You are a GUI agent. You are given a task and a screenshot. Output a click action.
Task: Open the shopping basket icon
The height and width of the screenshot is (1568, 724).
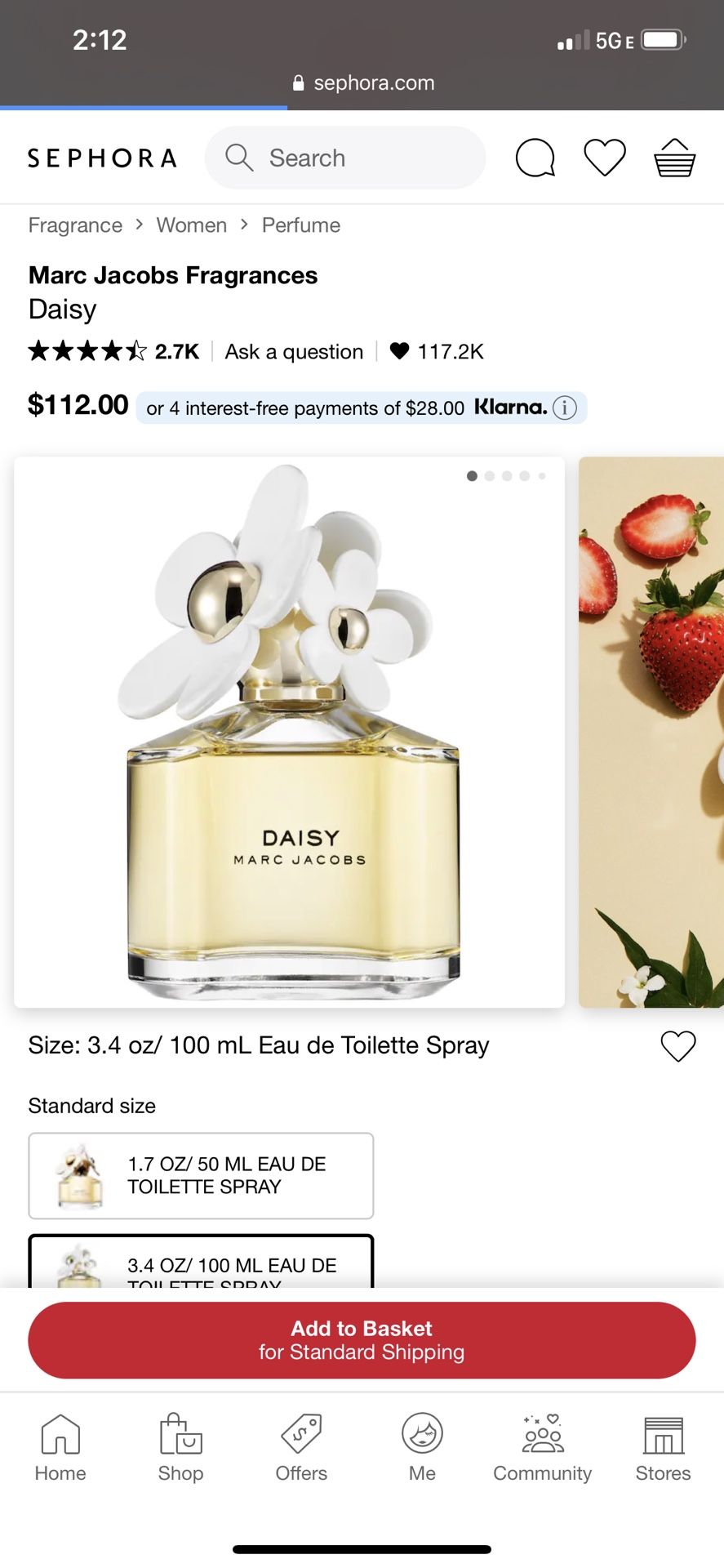pos(675,158)
